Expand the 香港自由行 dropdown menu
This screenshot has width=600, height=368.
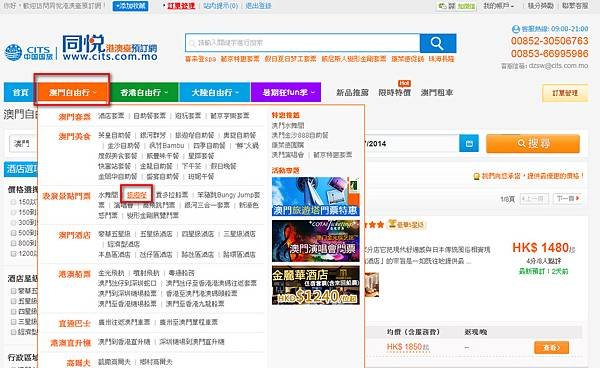tap(144, 93)
